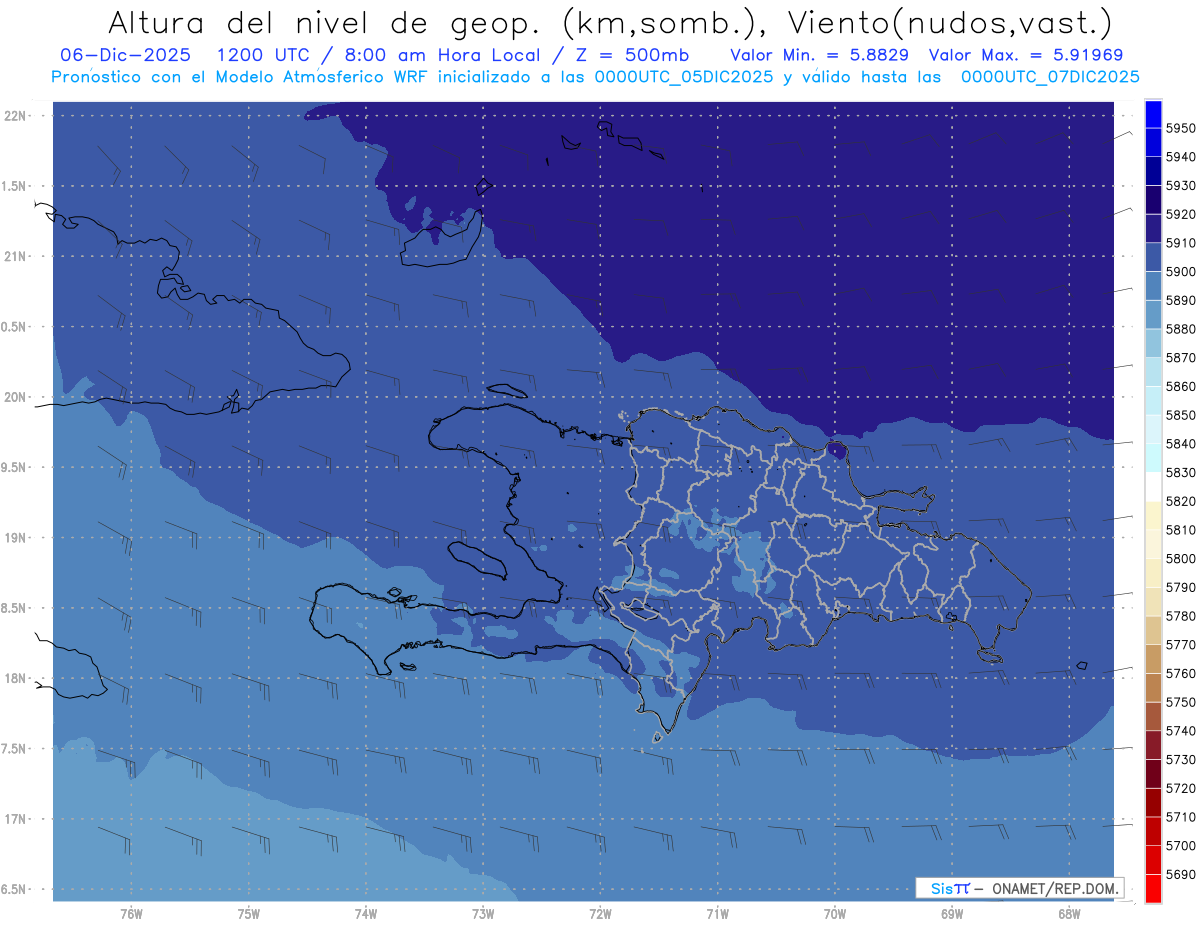Click the '0000UTC_07DIC2025' valid-until text

(1050, 76)
